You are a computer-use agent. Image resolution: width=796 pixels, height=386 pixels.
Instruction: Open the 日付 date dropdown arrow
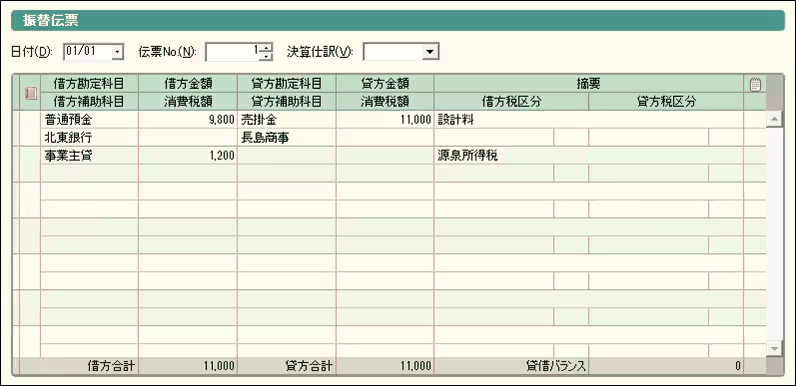pos(118,52)
